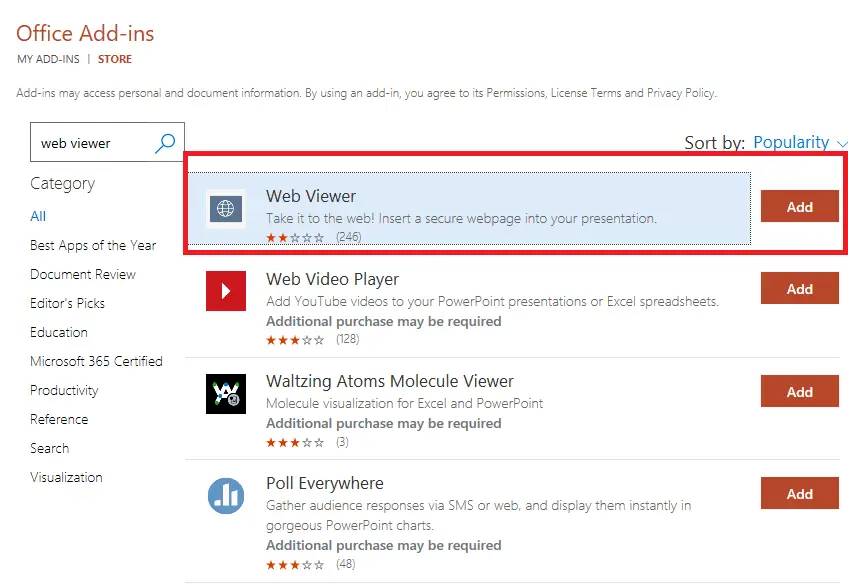Open the Sort by Popularity dropdown
The height and width of the screenshot is (585, 848).
click(799, 142)
